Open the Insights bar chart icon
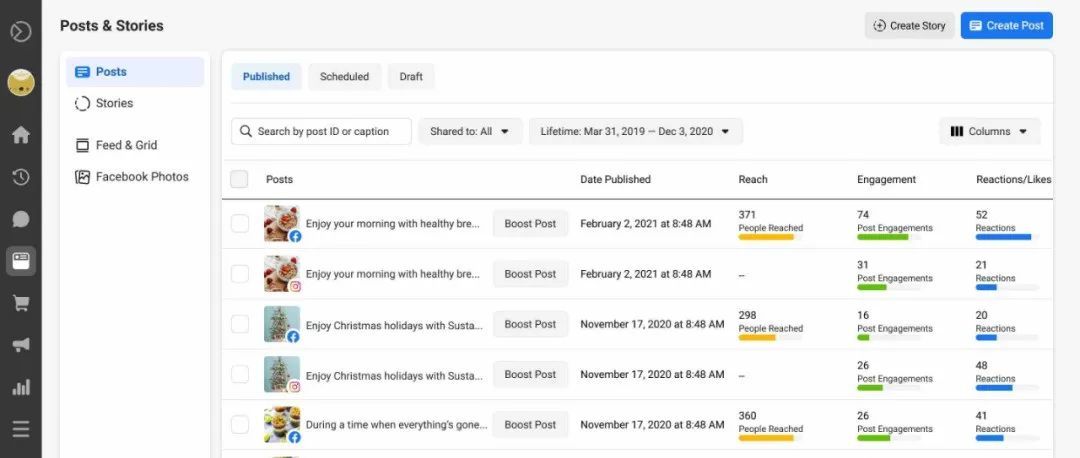 coord(21,387)
